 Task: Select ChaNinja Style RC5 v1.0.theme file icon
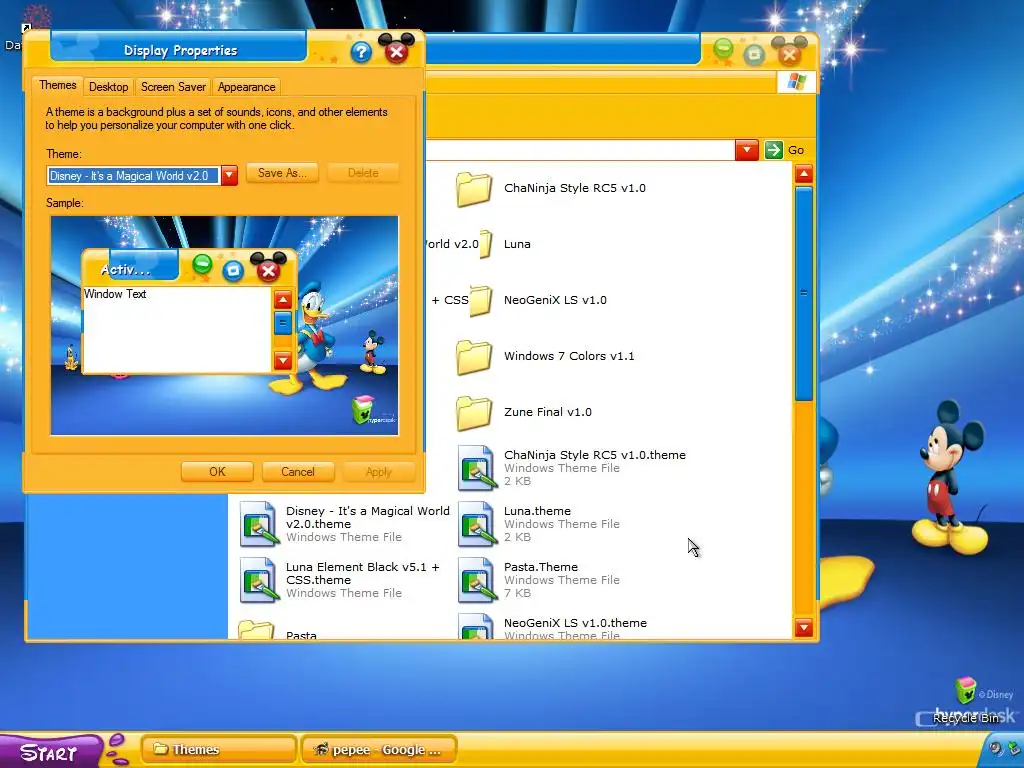pos(476,468)
